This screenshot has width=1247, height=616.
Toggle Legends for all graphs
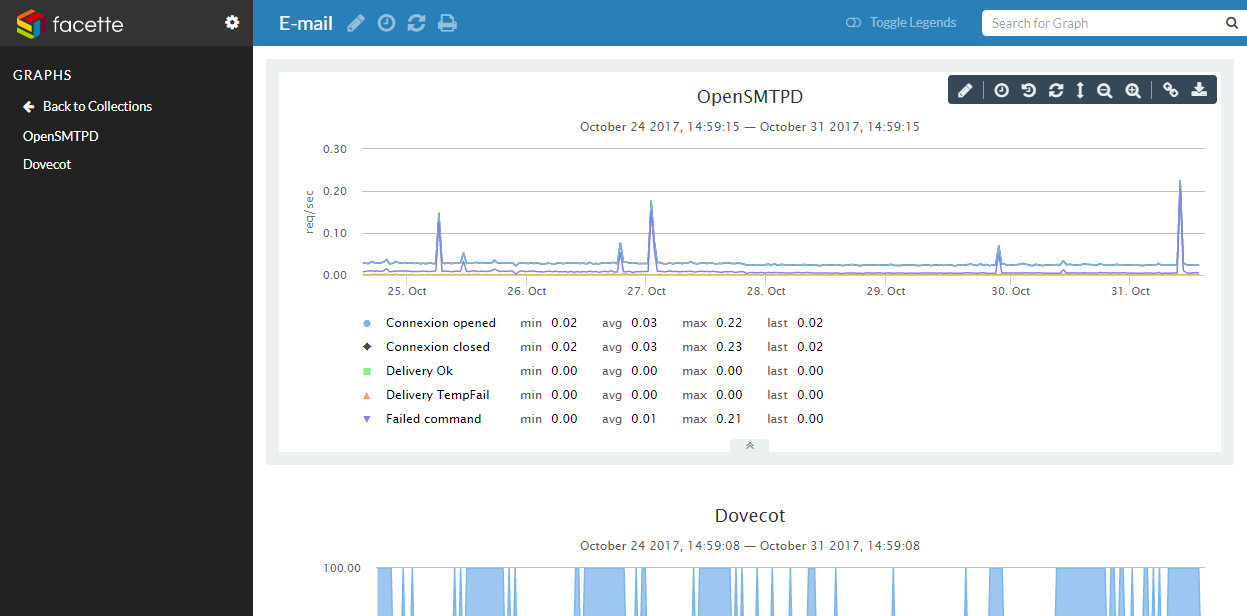pos(901,23)
